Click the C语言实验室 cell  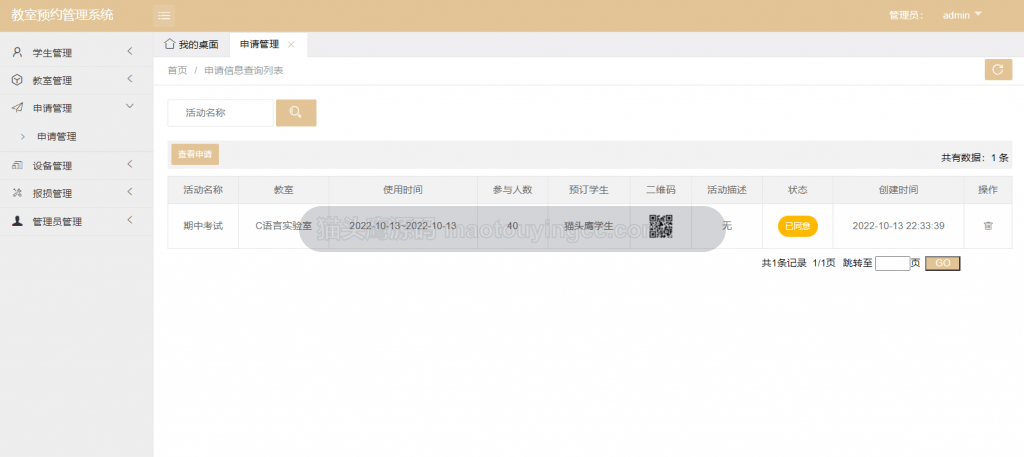coord(283,226)
